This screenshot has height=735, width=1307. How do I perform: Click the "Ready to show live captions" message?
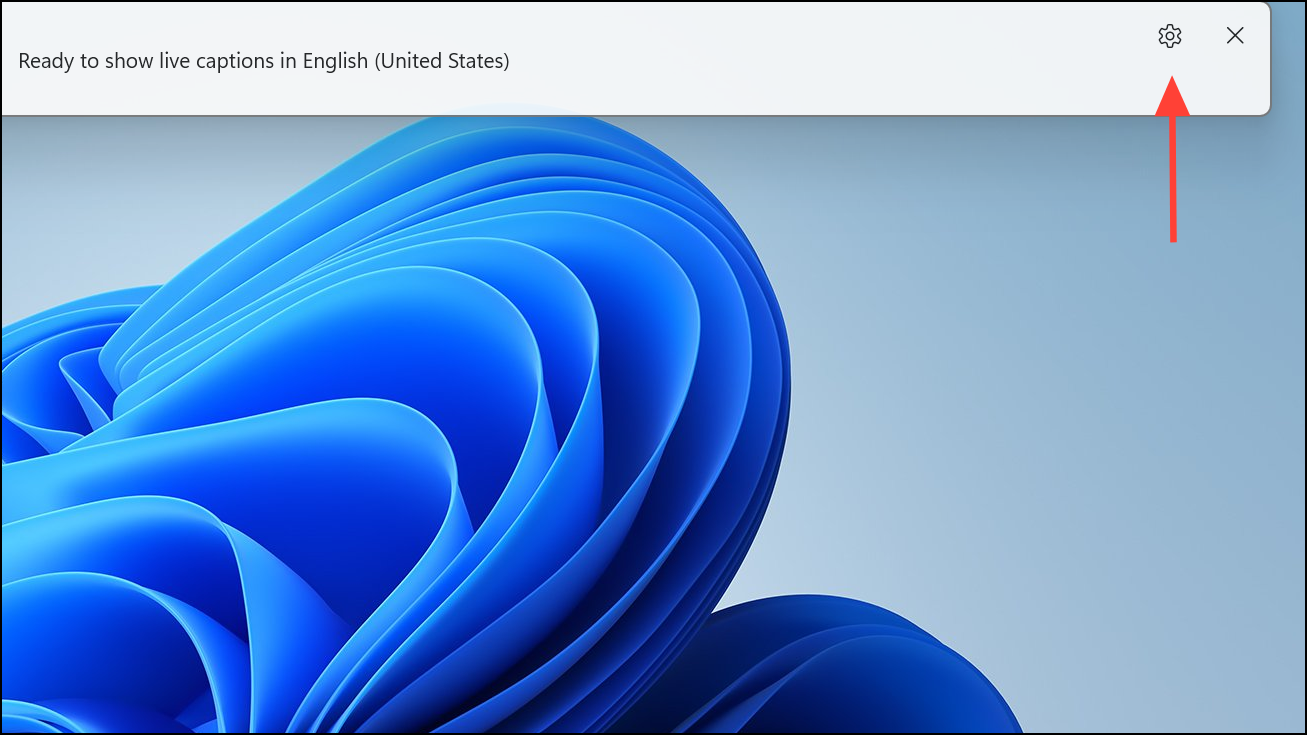pyautogui.click(x=264, y=61)
